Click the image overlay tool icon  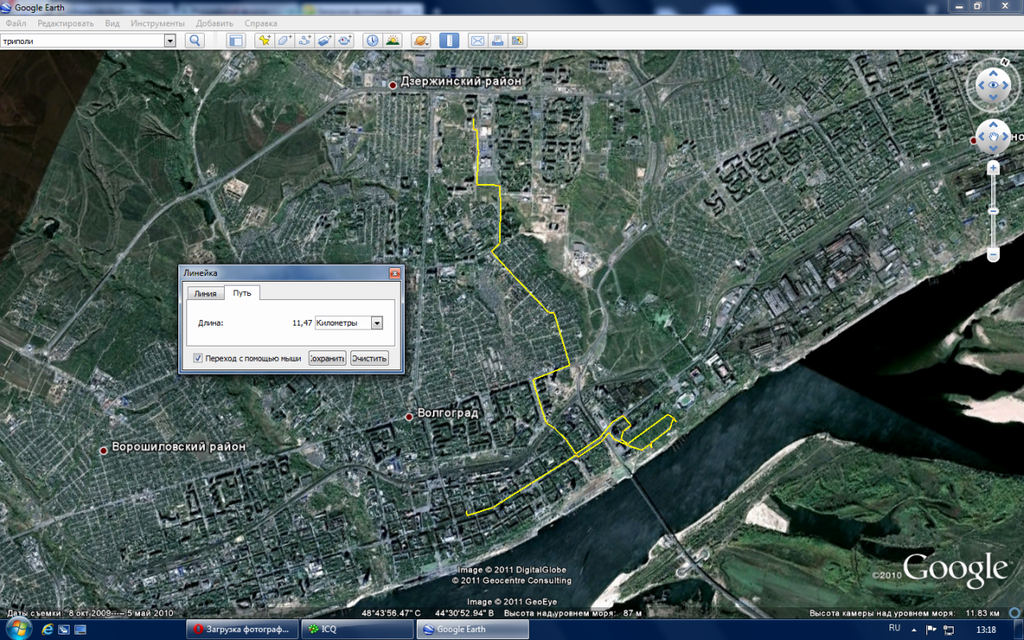(325, 40)
